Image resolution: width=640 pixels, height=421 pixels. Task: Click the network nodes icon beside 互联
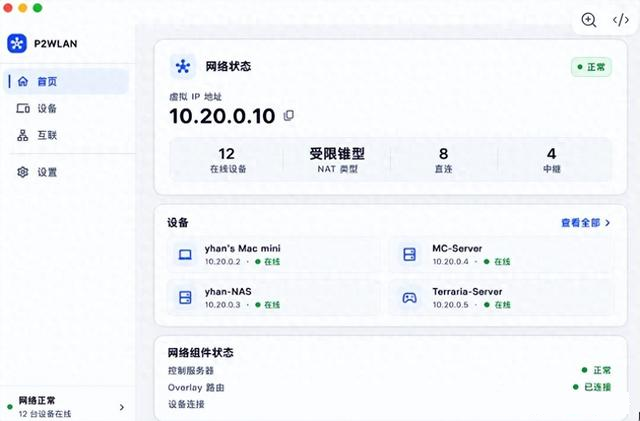23,135
